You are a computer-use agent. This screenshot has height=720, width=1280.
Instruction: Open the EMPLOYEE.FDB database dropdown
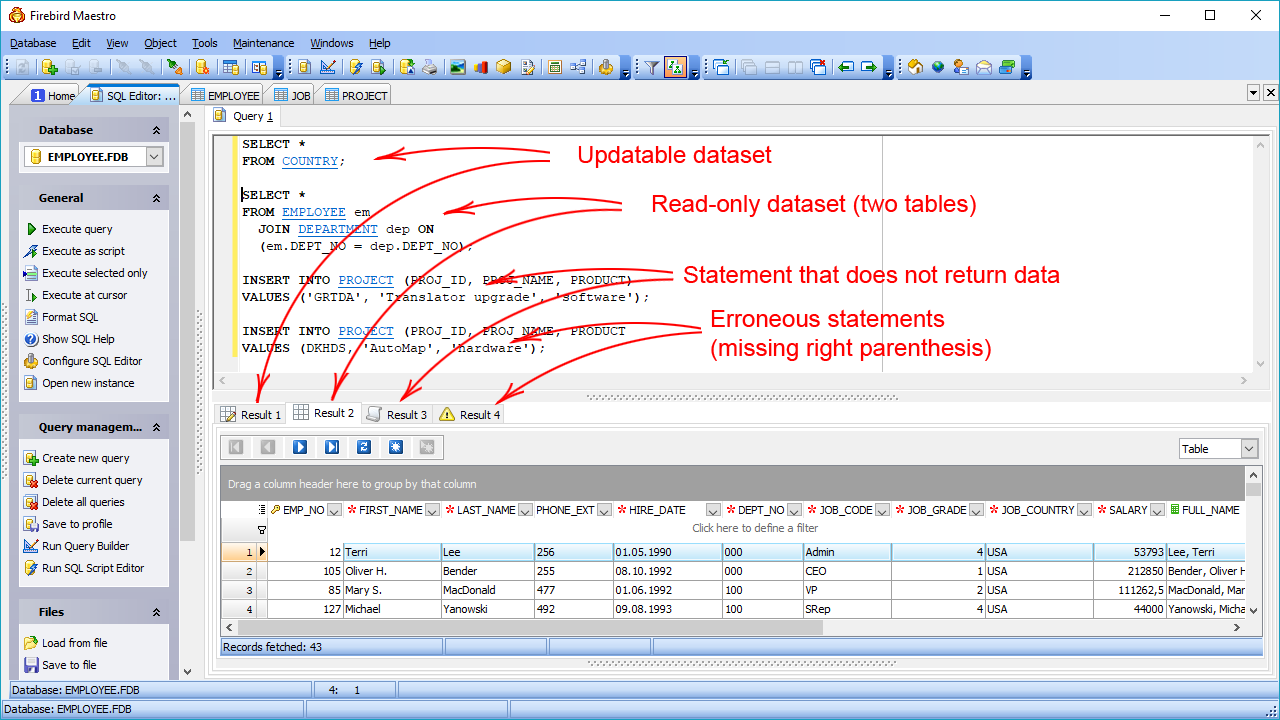154,157
